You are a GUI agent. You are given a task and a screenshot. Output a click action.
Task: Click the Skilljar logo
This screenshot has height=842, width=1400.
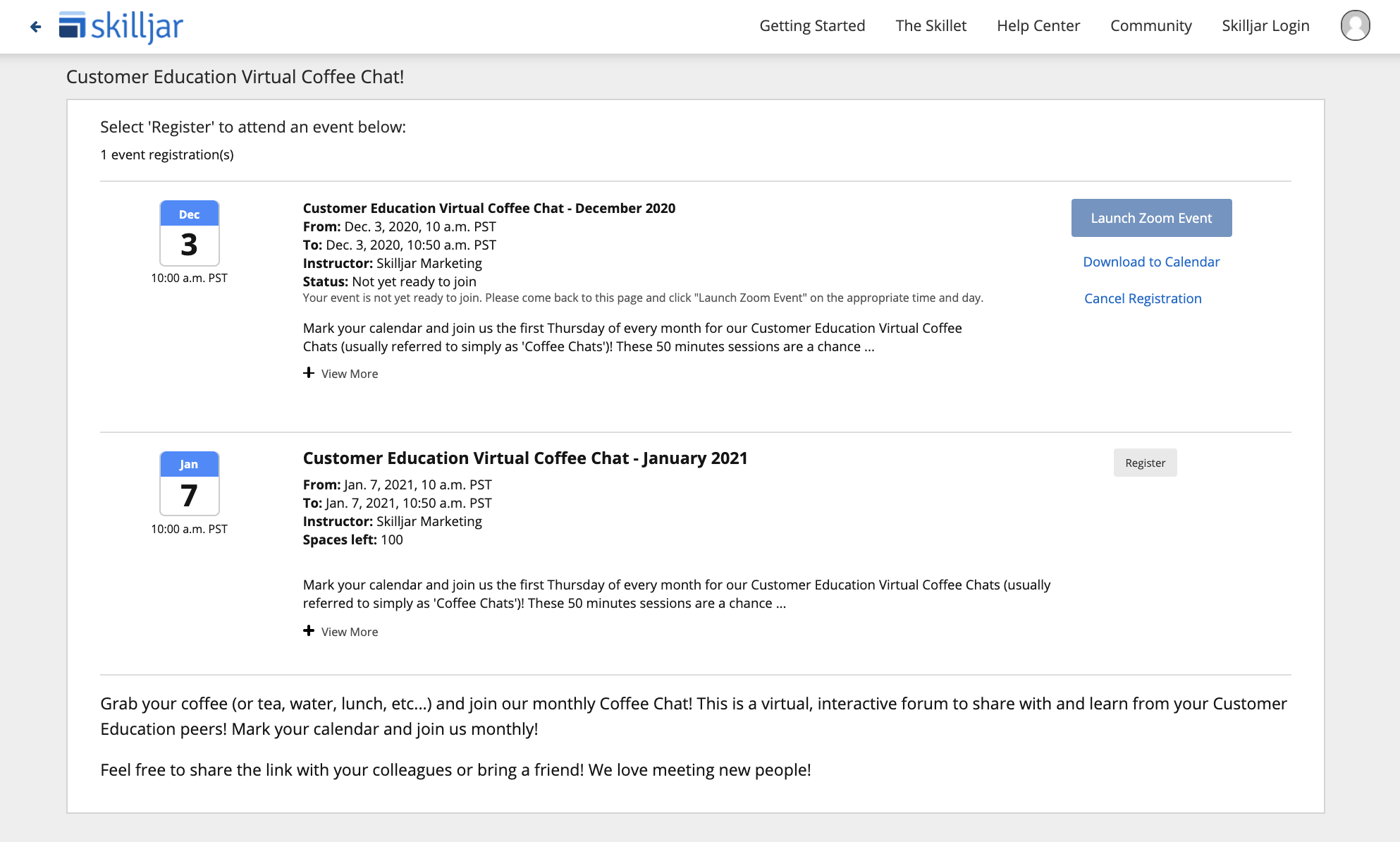121,27
